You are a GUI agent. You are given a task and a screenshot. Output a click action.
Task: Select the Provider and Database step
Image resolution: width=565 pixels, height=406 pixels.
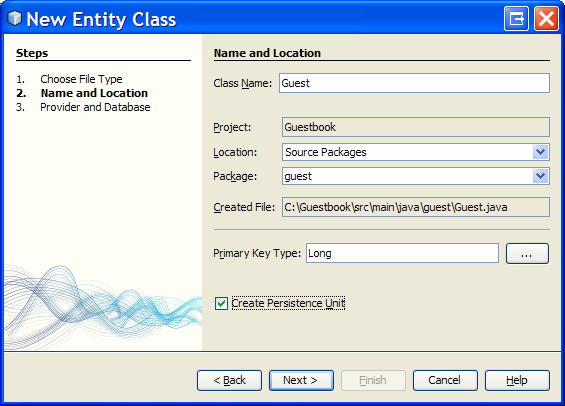[95, 107]
